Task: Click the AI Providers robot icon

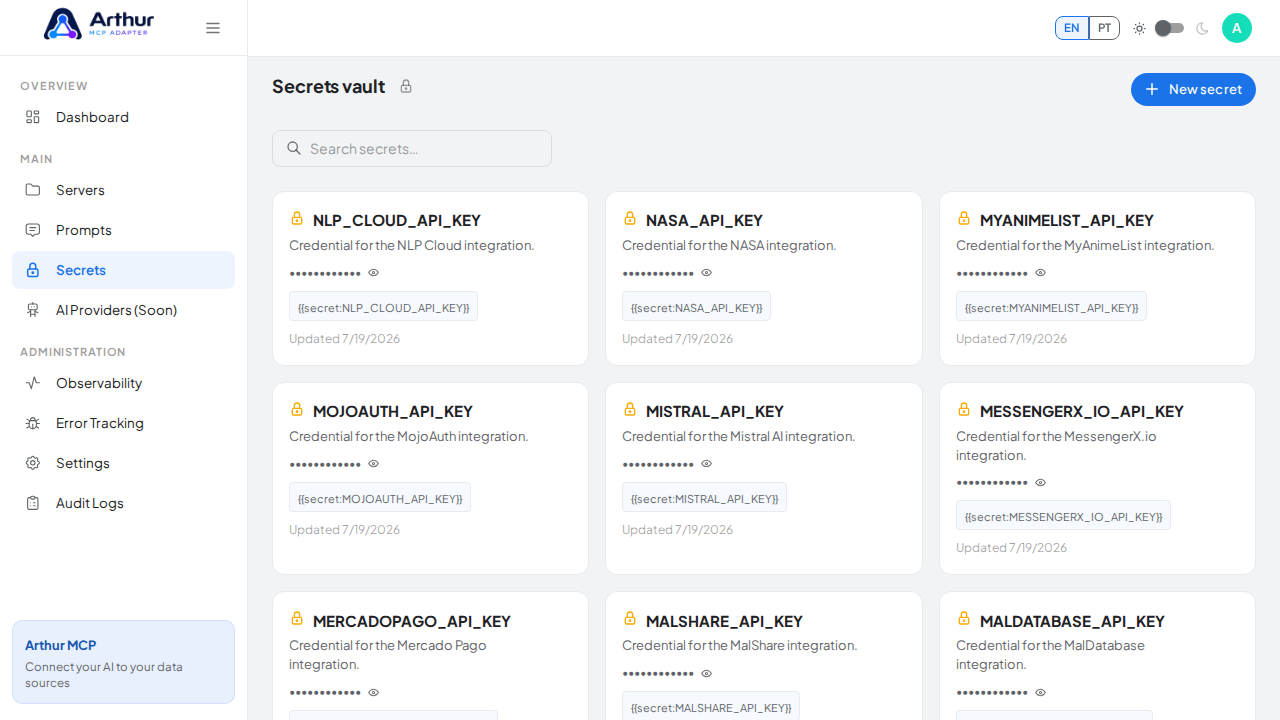Action: (33, 310)
